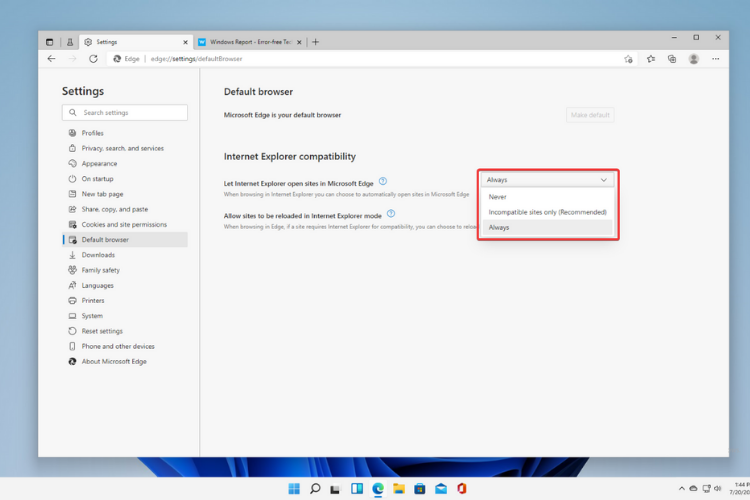Click the forward navigation arrow

point(73,58)
